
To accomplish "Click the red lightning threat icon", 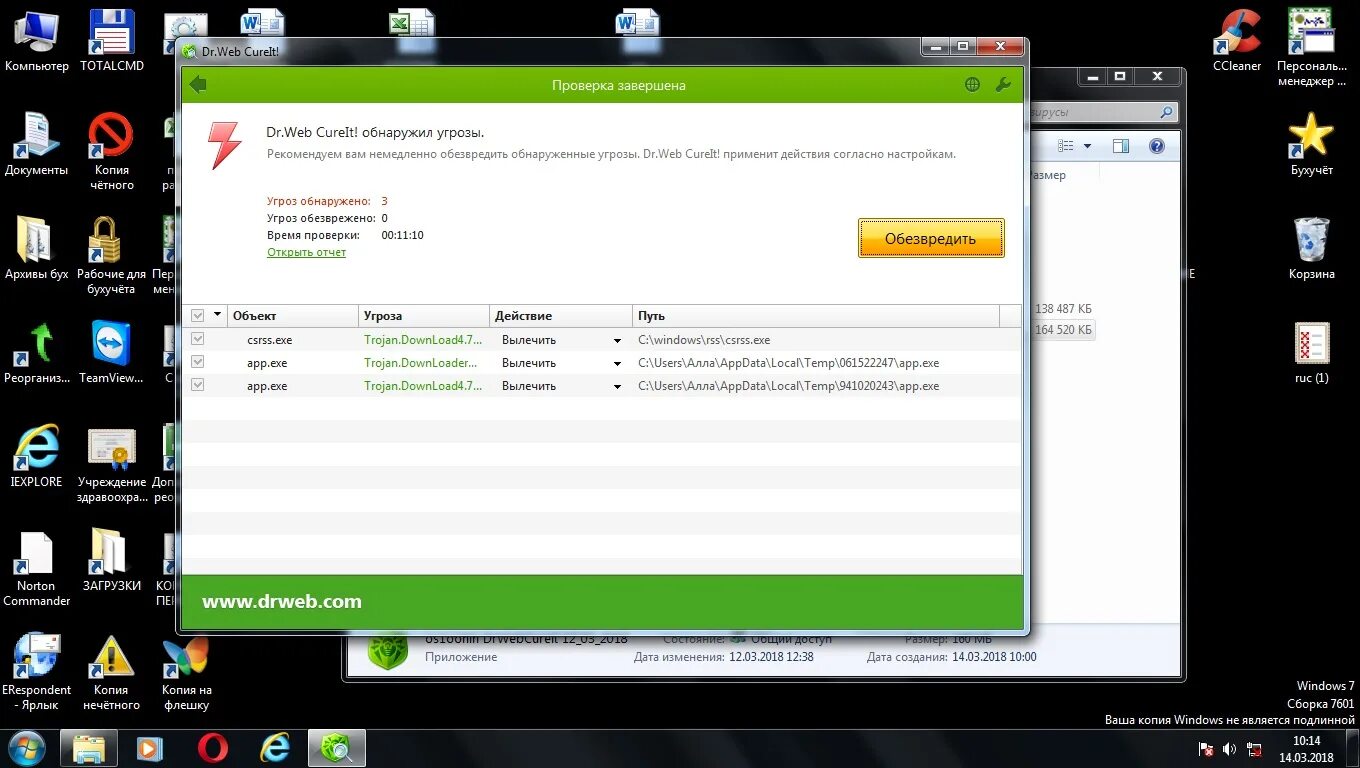I will (225, 145).
